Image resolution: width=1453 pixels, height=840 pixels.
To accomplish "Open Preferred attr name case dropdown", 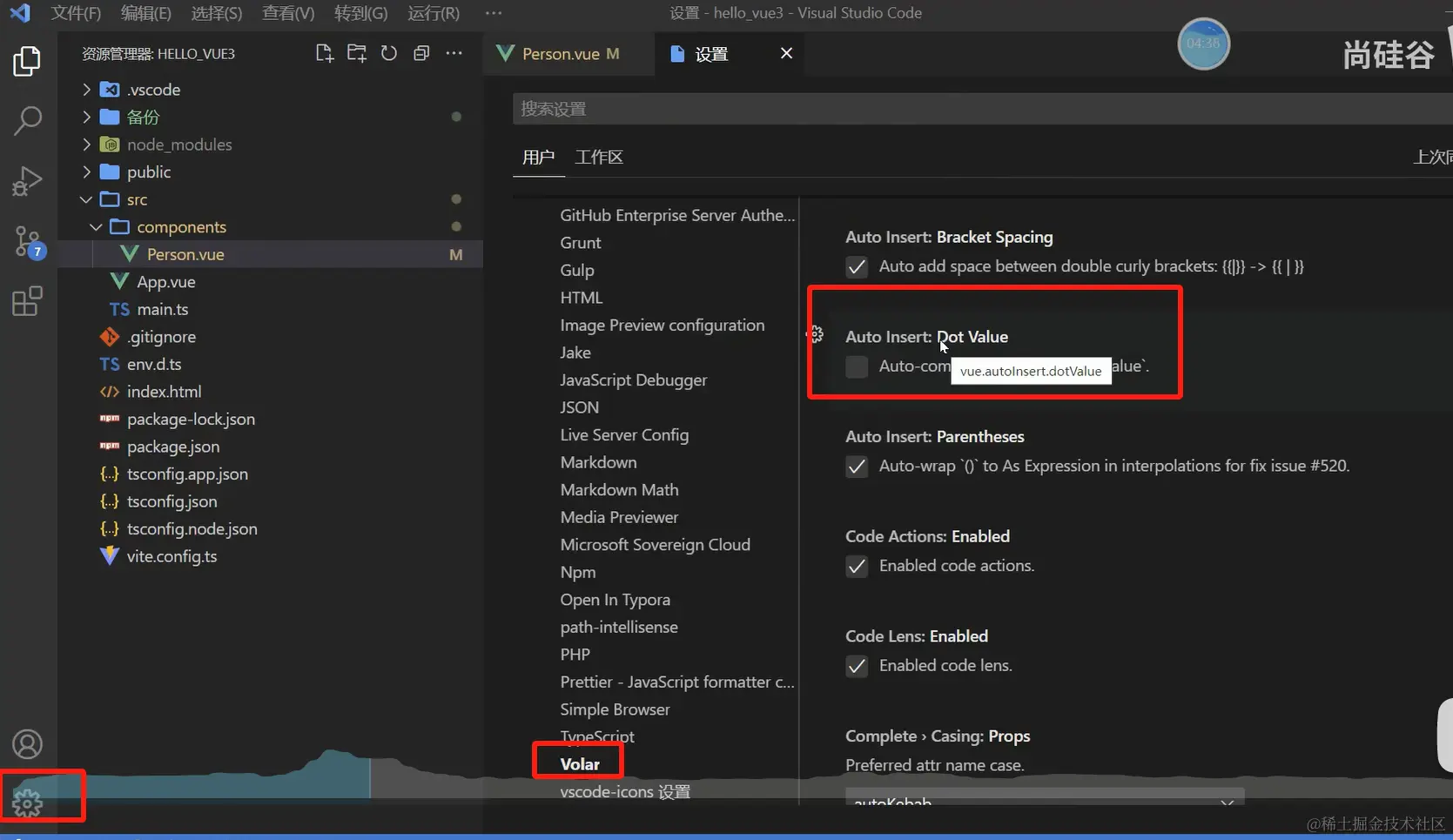I will click(1045, 798).
